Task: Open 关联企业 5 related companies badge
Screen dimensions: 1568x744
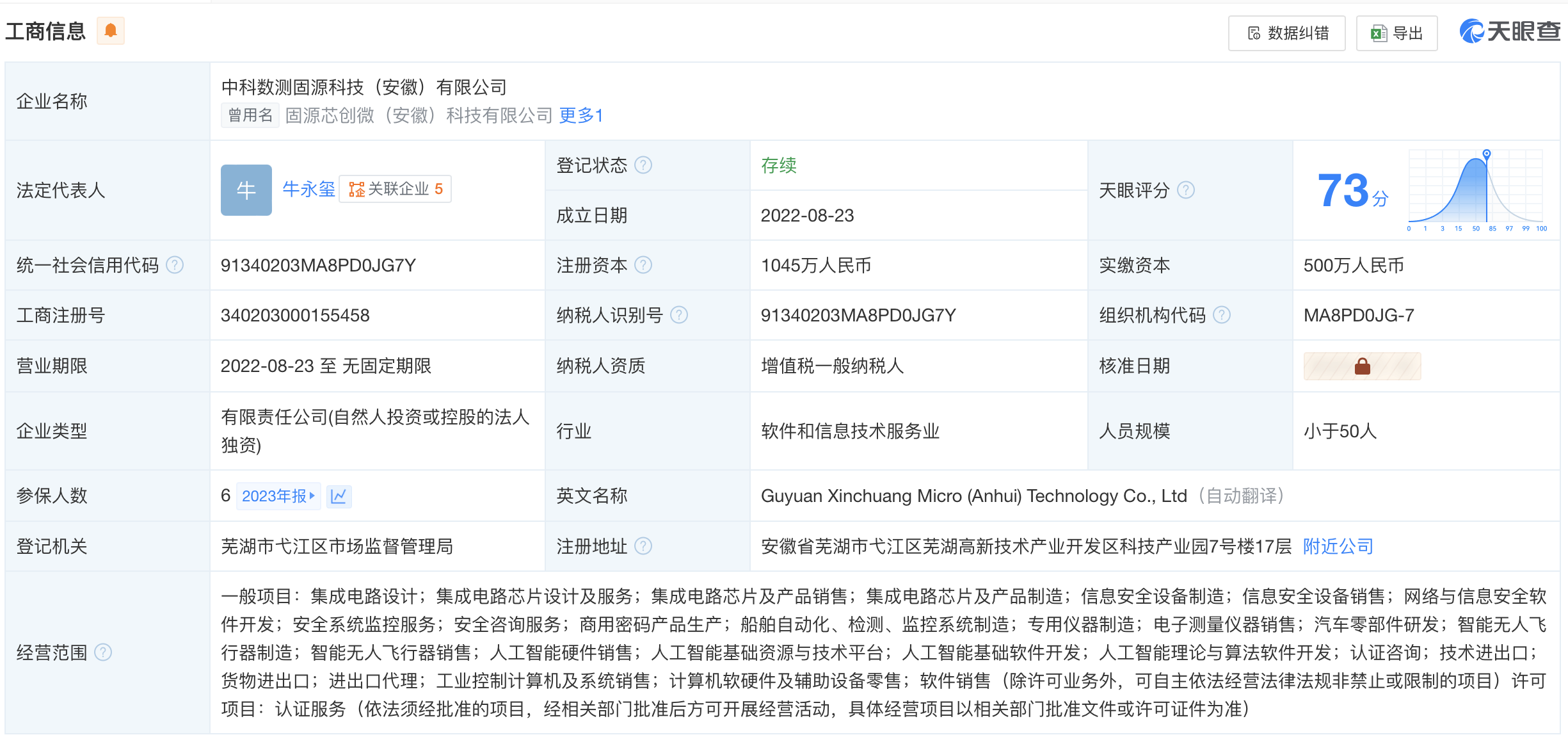Action: coord(395,189)
